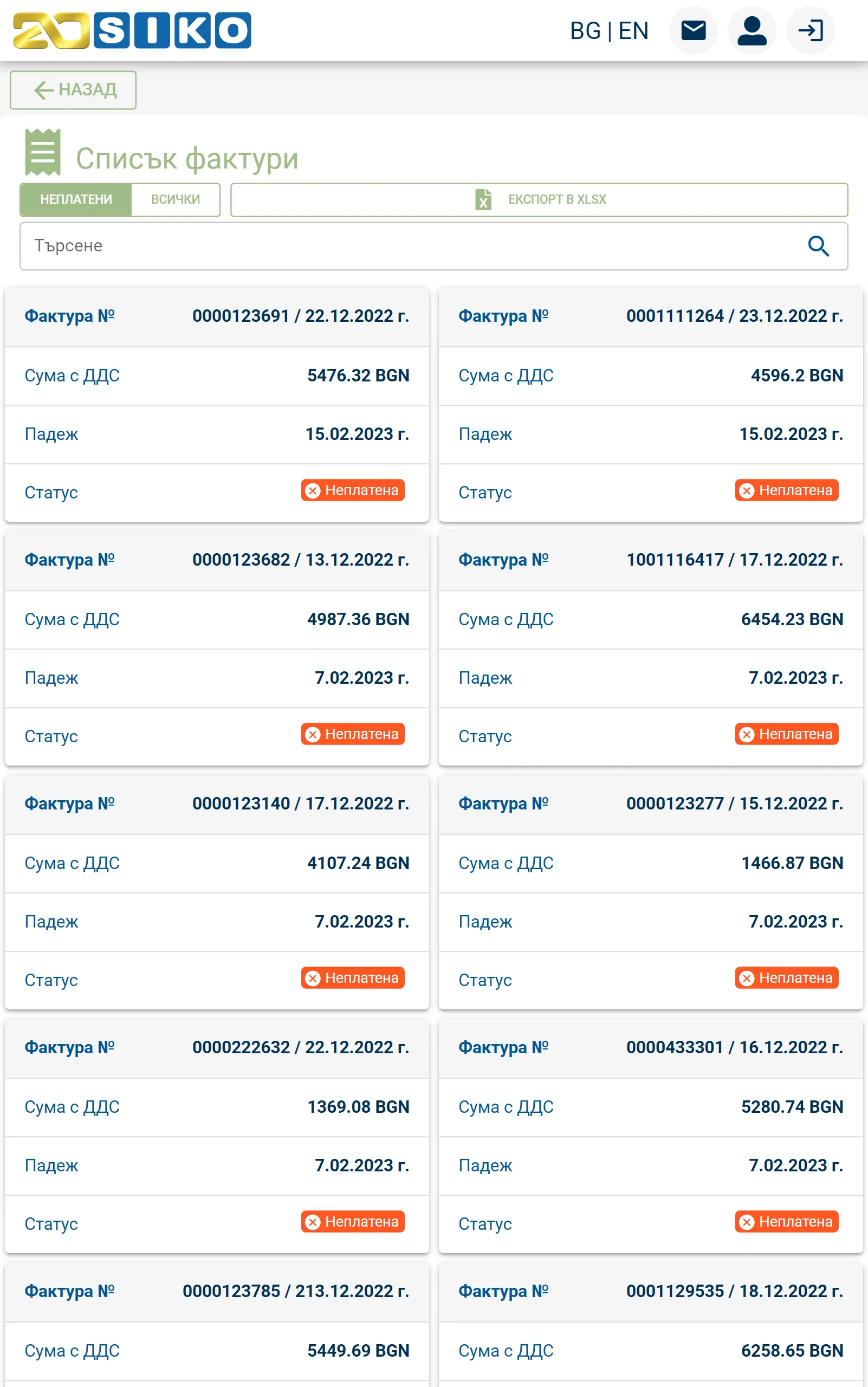868x1387 pixels.
Task: Open invoice 0000123682 card header
Action: (x=216, y=560)
